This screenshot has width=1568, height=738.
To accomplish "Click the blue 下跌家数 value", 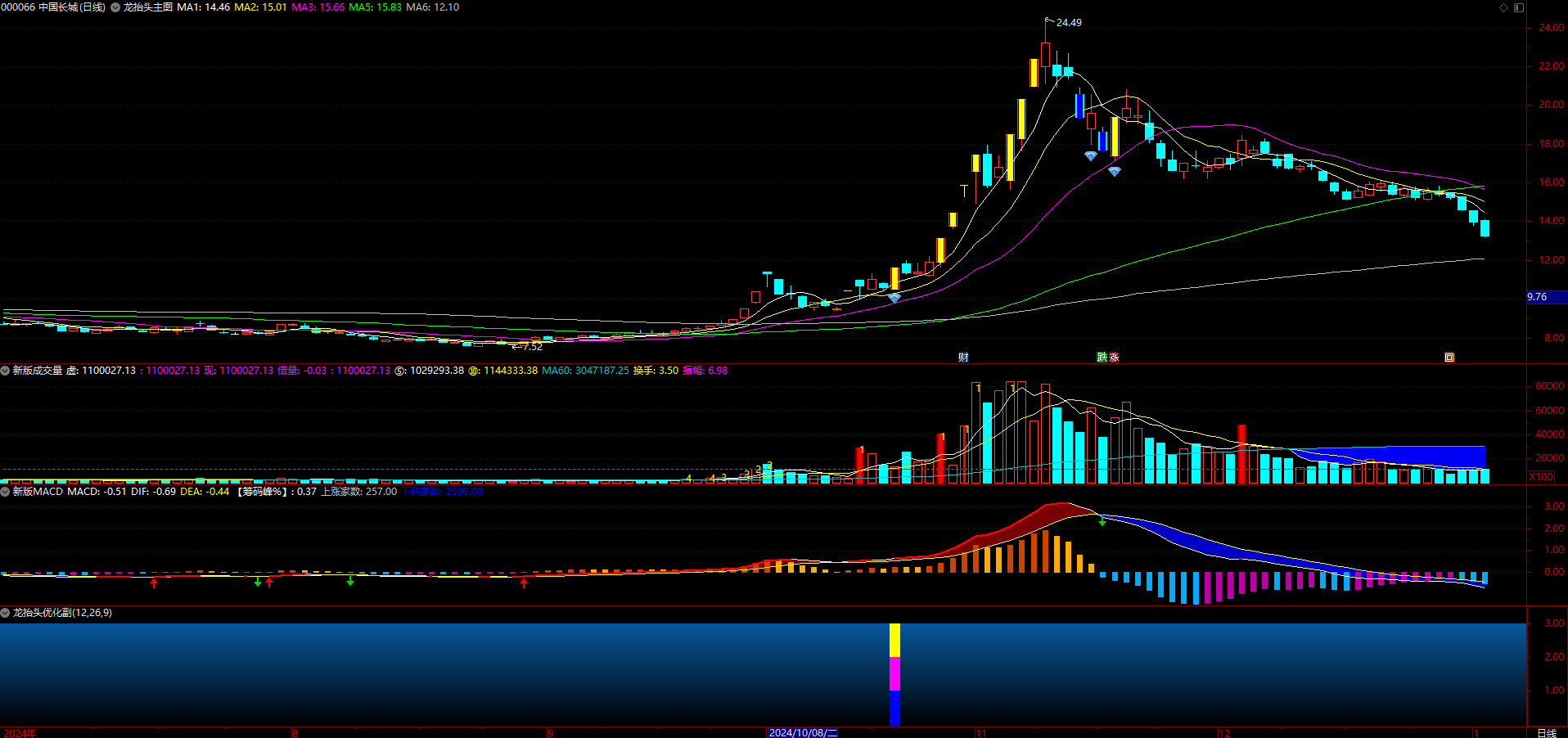I will click(x=442, y=492).
